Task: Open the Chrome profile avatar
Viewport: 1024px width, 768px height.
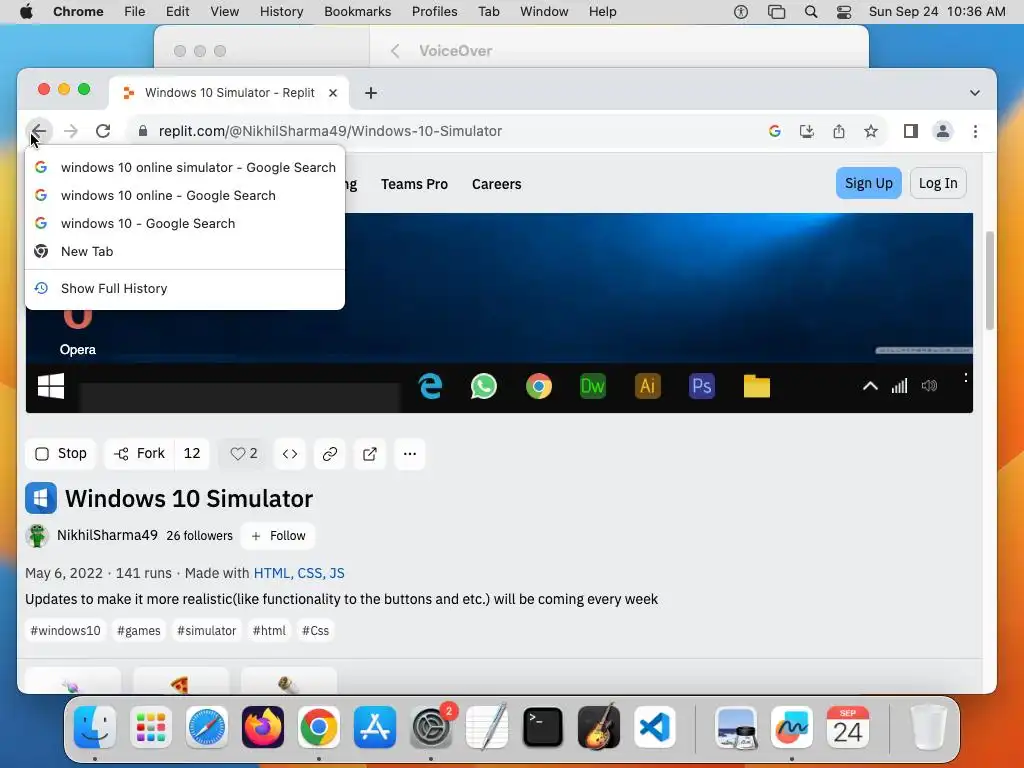Action: pos(942,131)
